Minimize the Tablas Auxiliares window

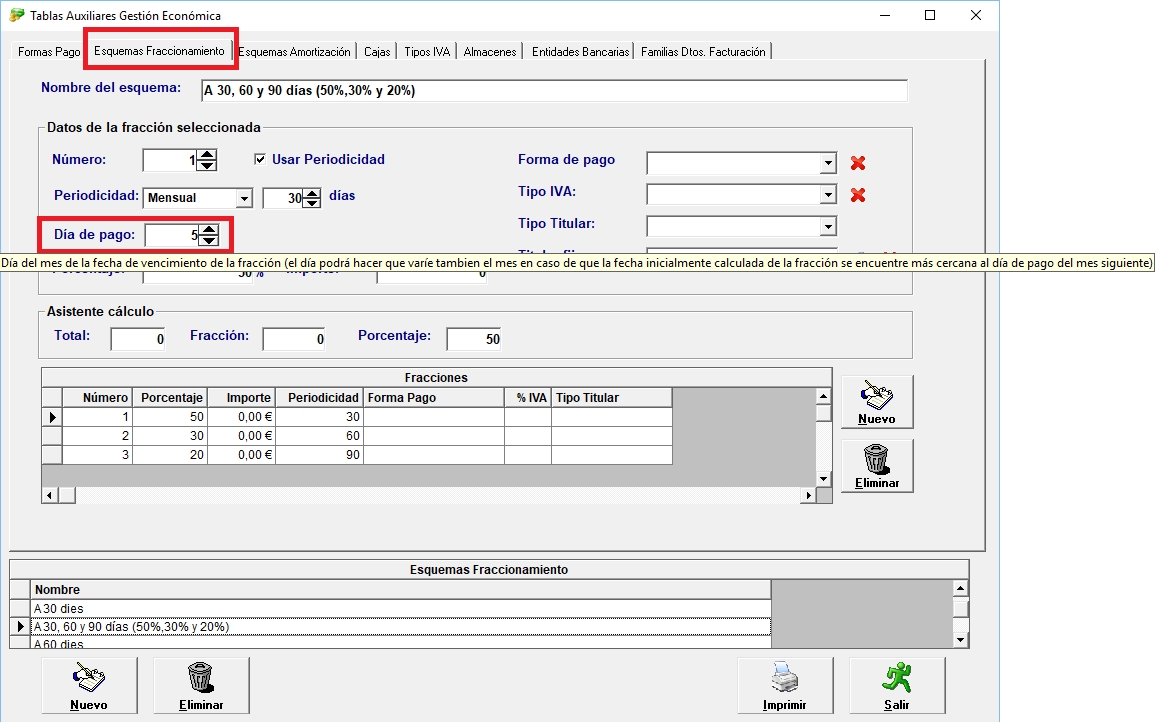pyautogui.click(x=885, y=15)
